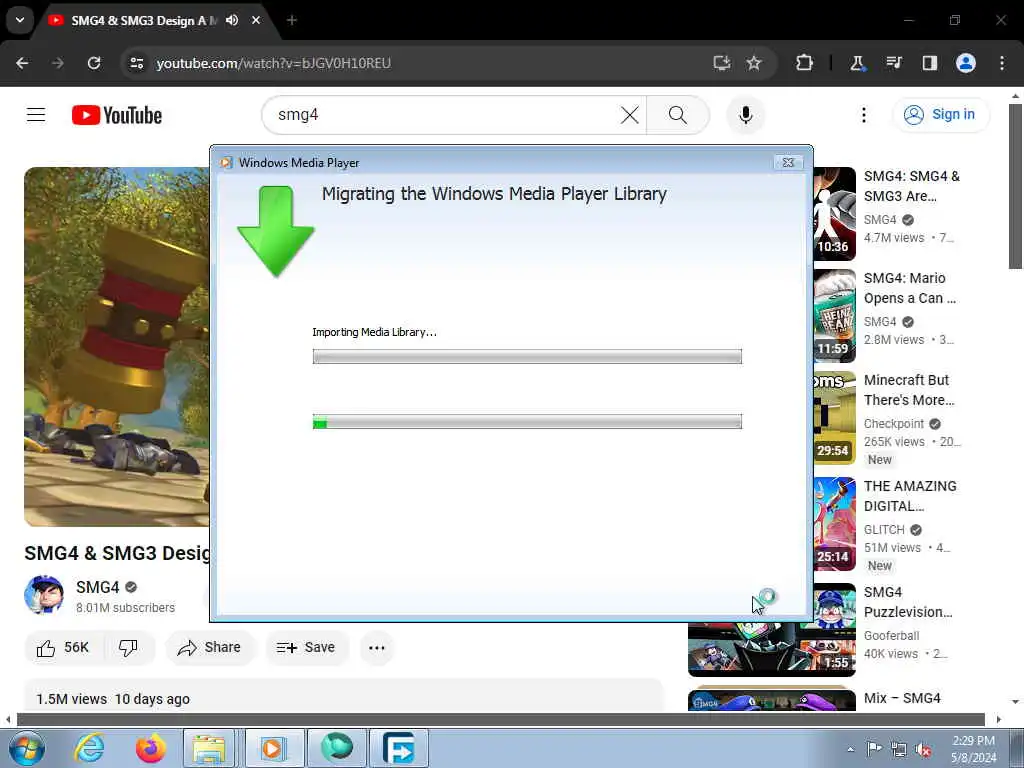
Task: Open Minecraft But There's More title link
Action: pyautogui.click(x=909, y=390)
